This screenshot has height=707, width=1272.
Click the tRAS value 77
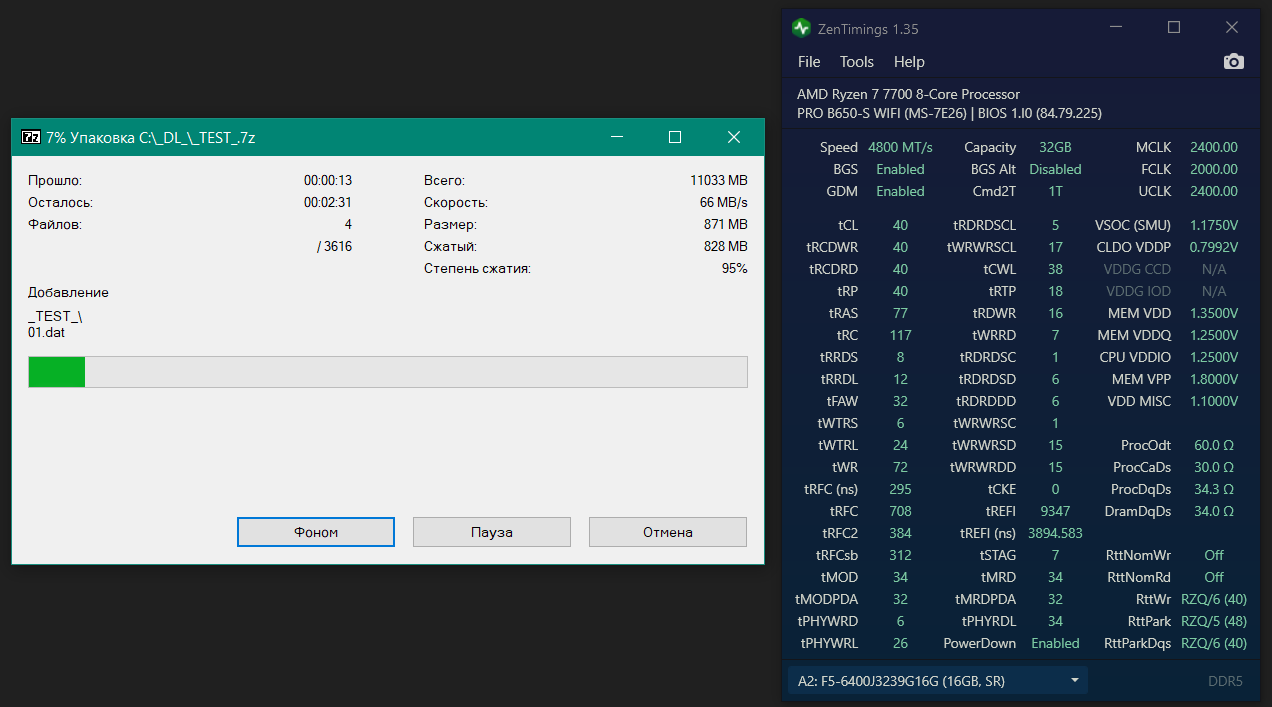click(900, 313)
